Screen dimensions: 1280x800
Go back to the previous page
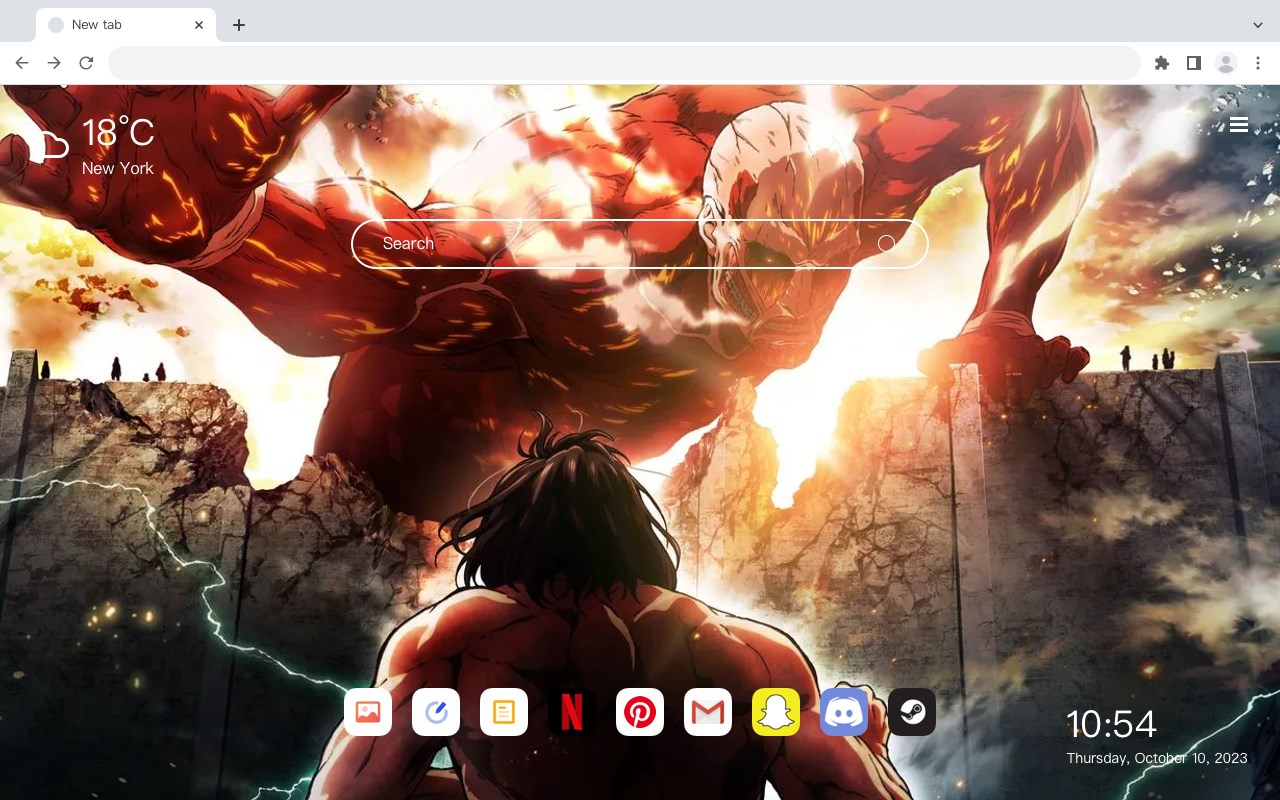point(22,63)
